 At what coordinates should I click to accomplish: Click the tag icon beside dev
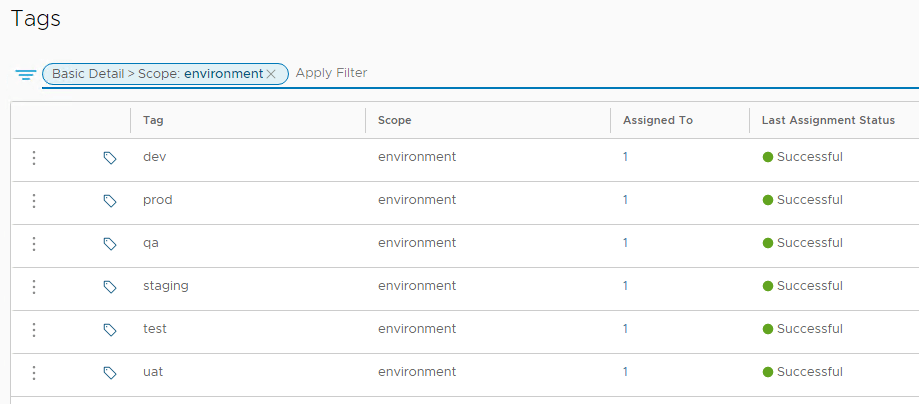[x=110, y=158]
